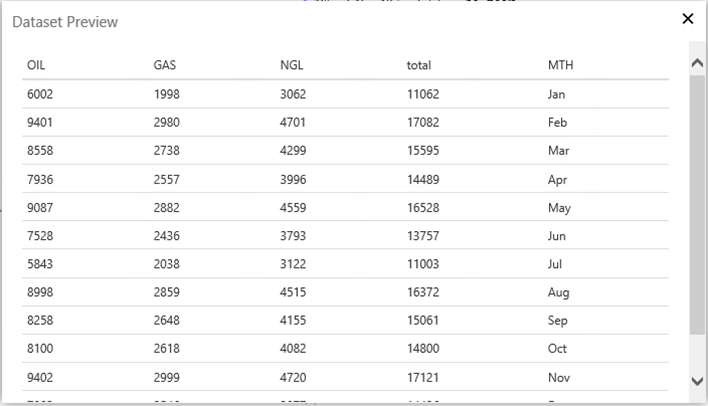Select total value 16372 in Aug row
Viewport: 708px width, 406px height.
pos(423,293)
